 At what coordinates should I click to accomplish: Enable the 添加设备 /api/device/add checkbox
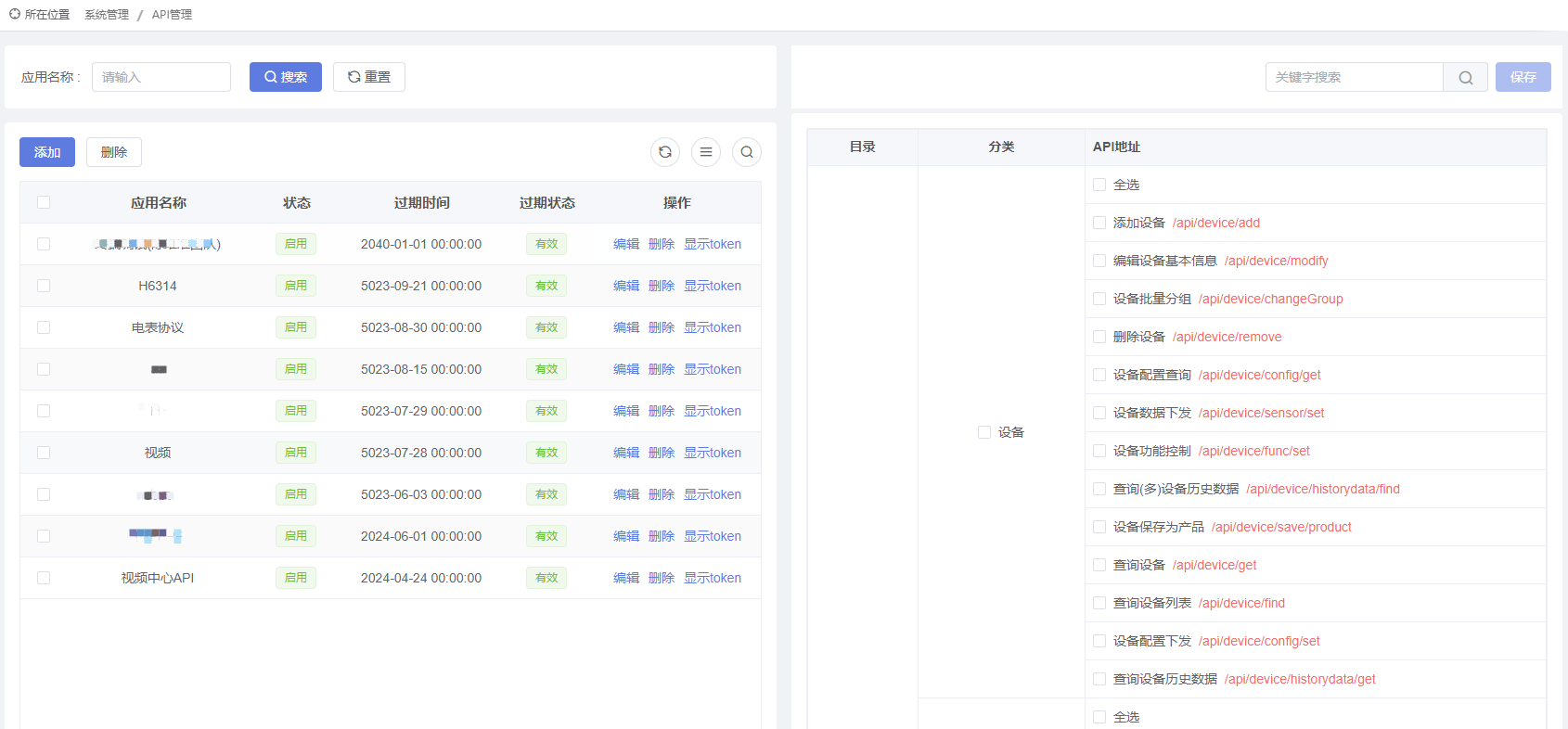click(1099, 223)
